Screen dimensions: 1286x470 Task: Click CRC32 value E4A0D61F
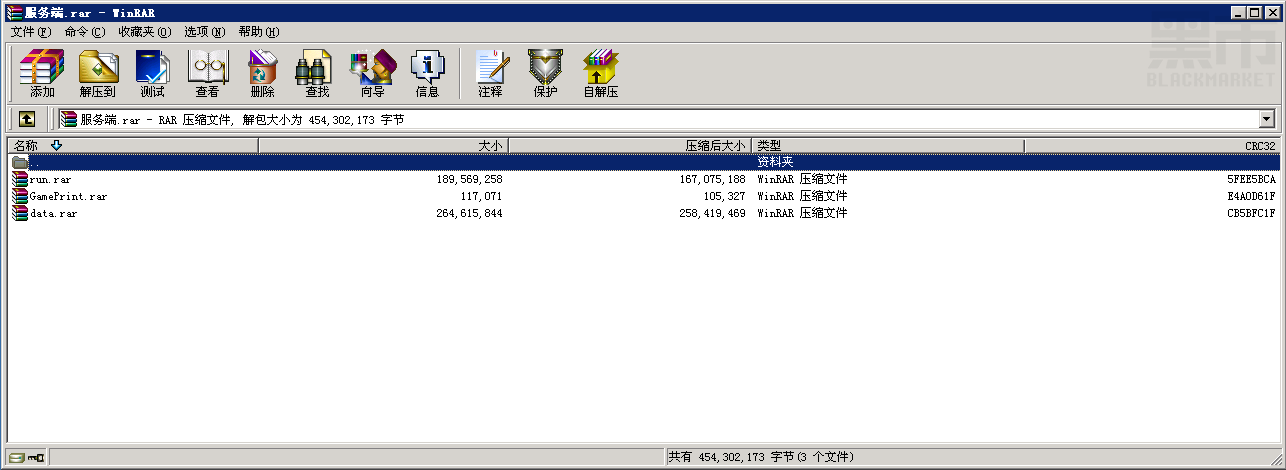[1251, 196]
